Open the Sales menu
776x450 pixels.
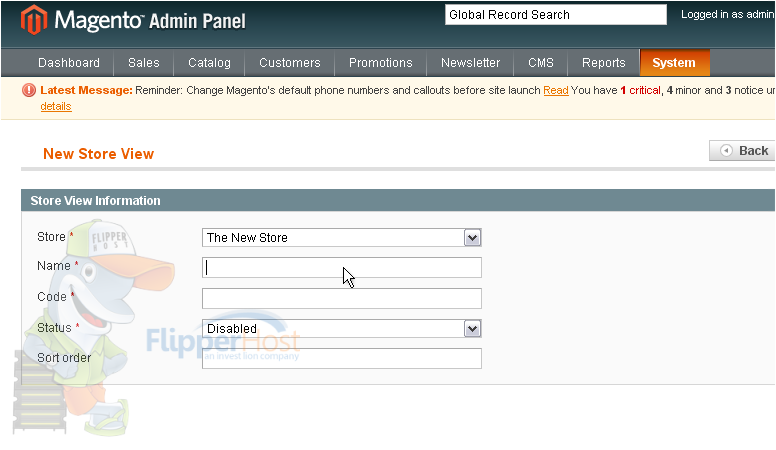coord(144,63)
